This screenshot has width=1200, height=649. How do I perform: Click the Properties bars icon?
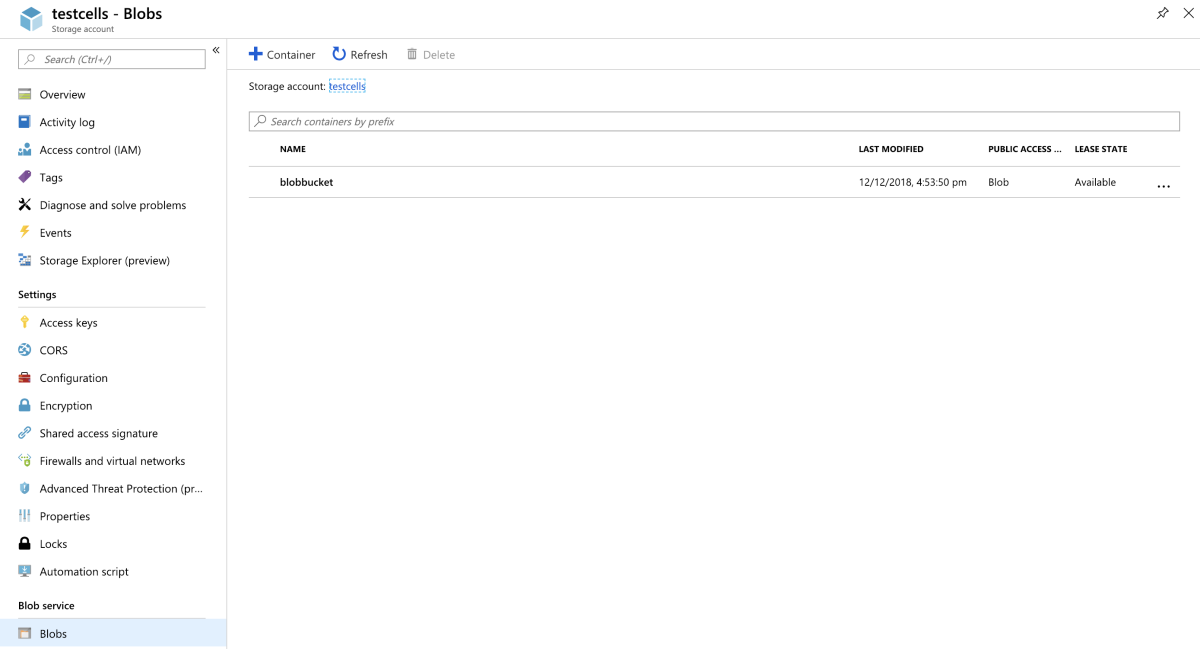pos(25,516)
